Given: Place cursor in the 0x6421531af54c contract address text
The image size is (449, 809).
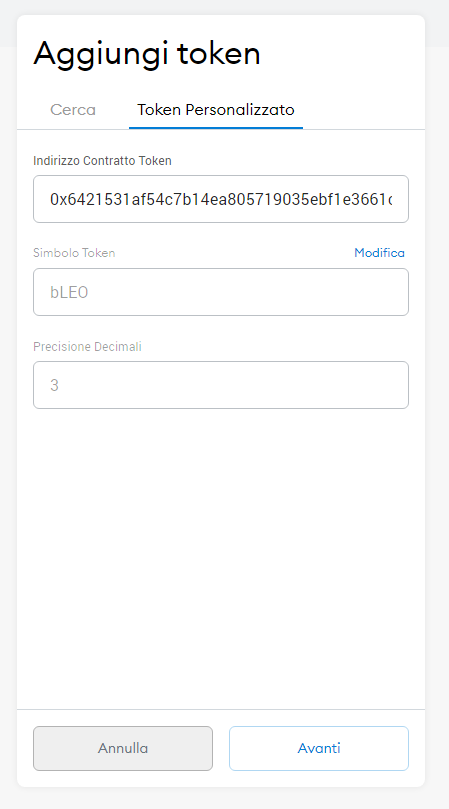Looking at the screenshot, I should pyautogui.click(x=221, y=199).
